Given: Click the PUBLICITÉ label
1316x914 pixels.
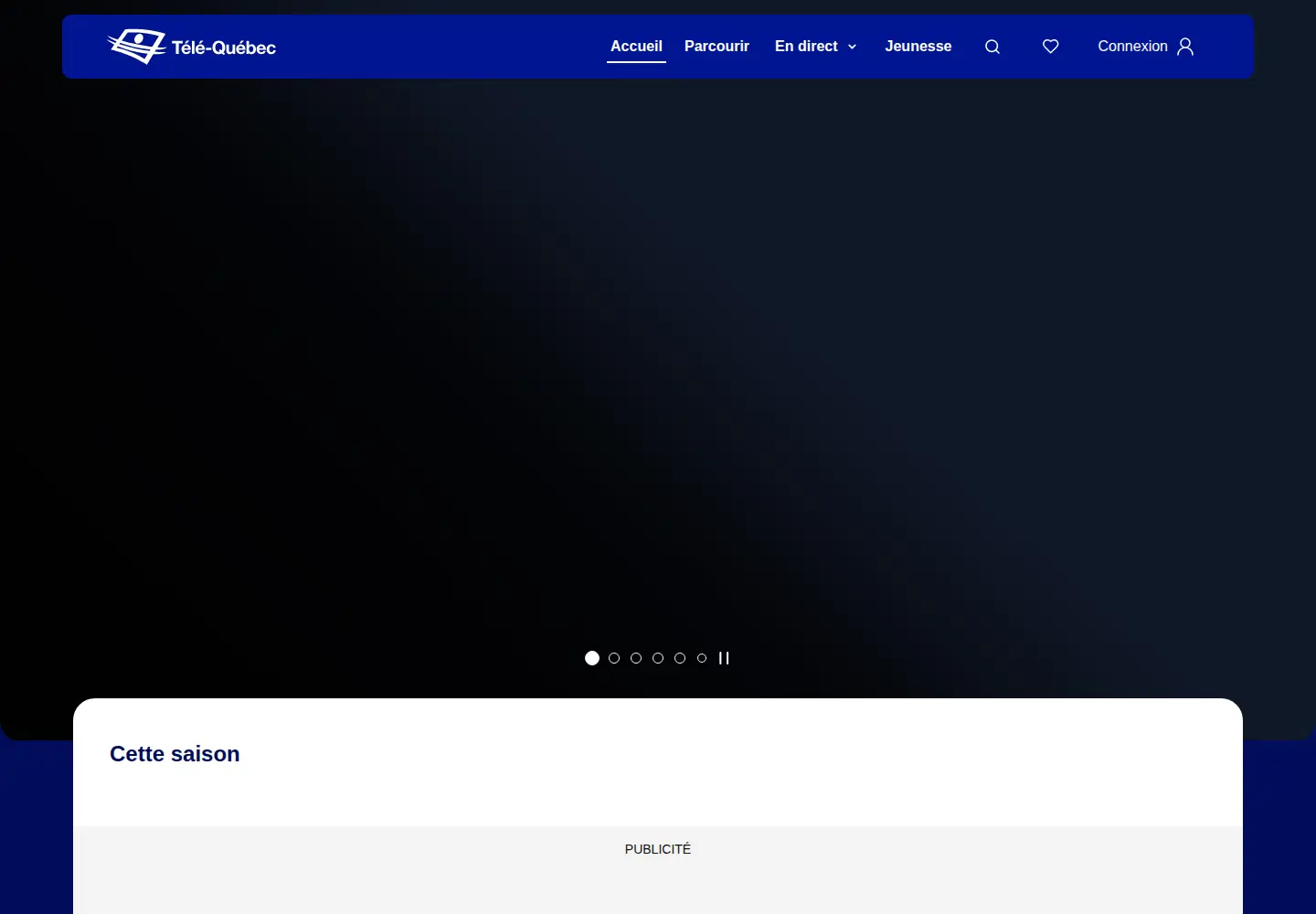Looking at the screenshot, I should click(x=658, y=849).
